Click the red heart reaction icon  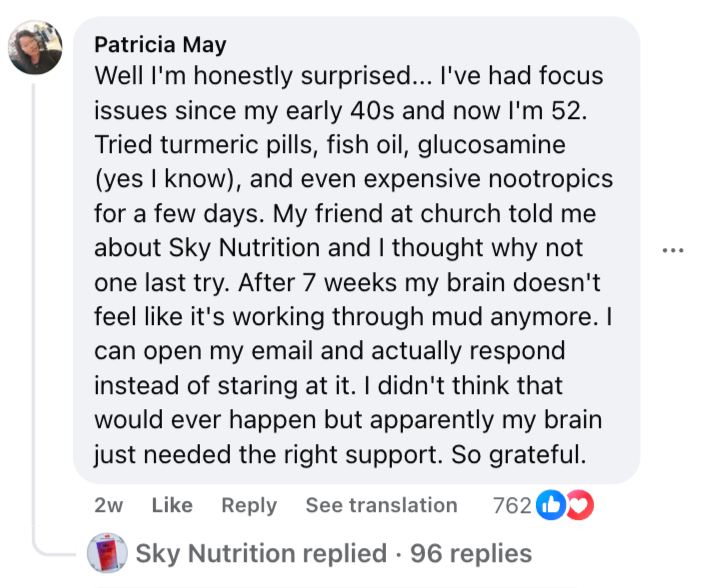pyautogui.click(x=579, y=506)
